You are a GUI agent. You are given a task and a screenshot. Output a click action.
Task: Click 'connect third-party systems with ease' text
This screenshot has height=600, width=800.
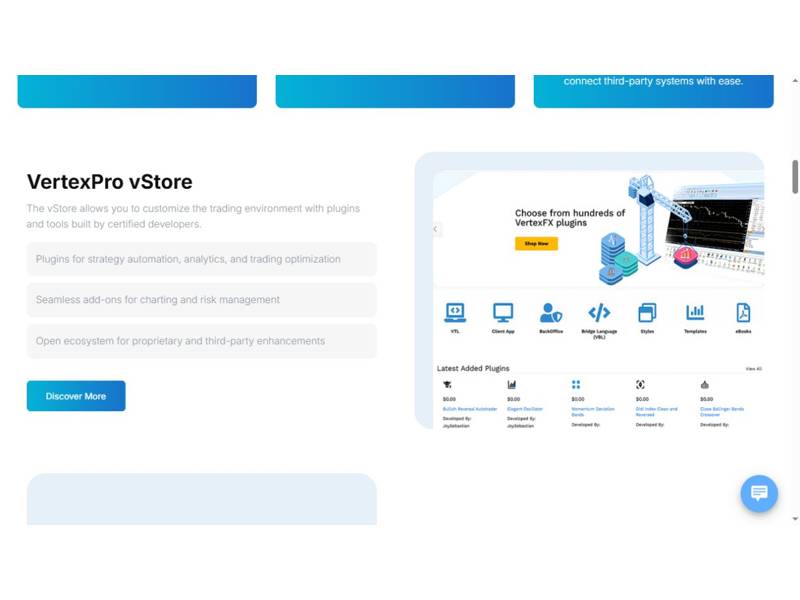[653, 81]
